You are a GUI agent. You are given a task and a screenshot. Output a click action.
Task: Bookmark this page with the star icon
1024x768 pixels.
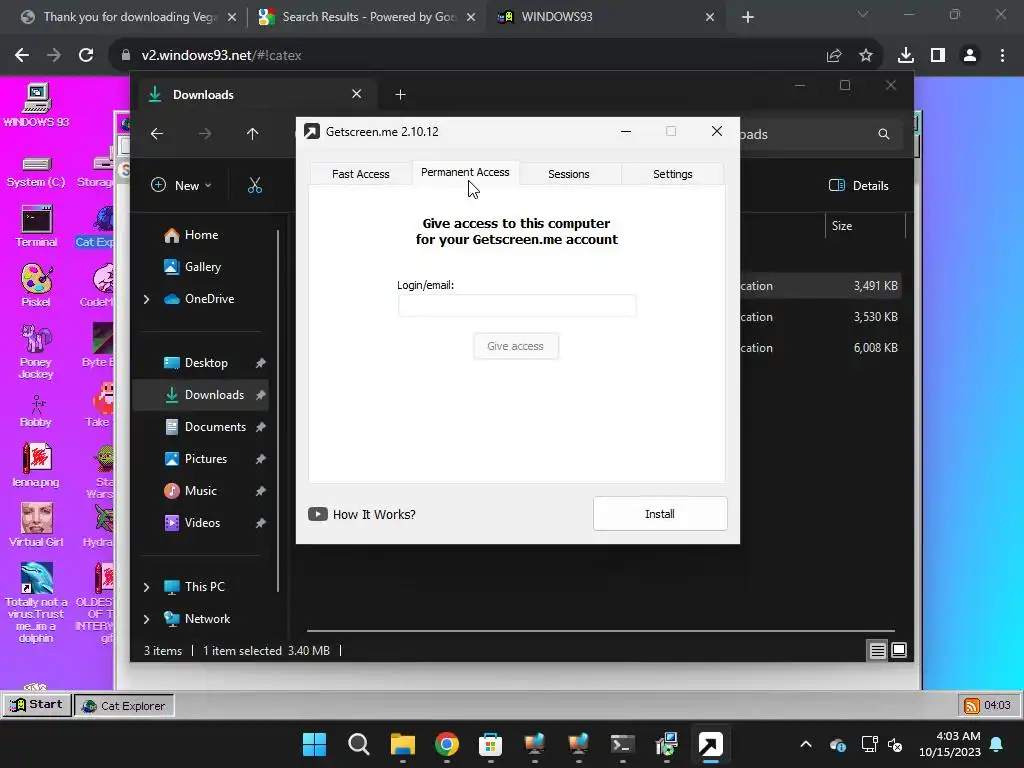point(866,56)
